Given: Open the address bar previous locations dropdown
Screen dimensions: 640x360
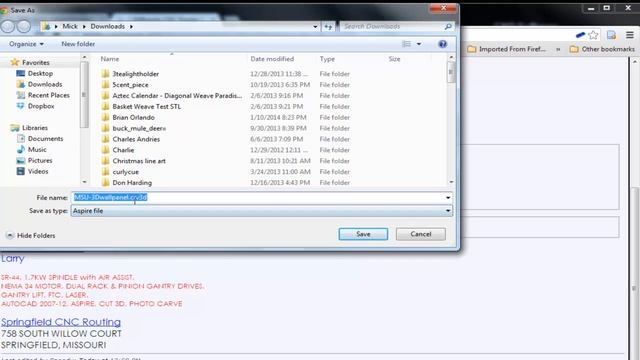Looking at the screenshot, I should coord(315,27).
